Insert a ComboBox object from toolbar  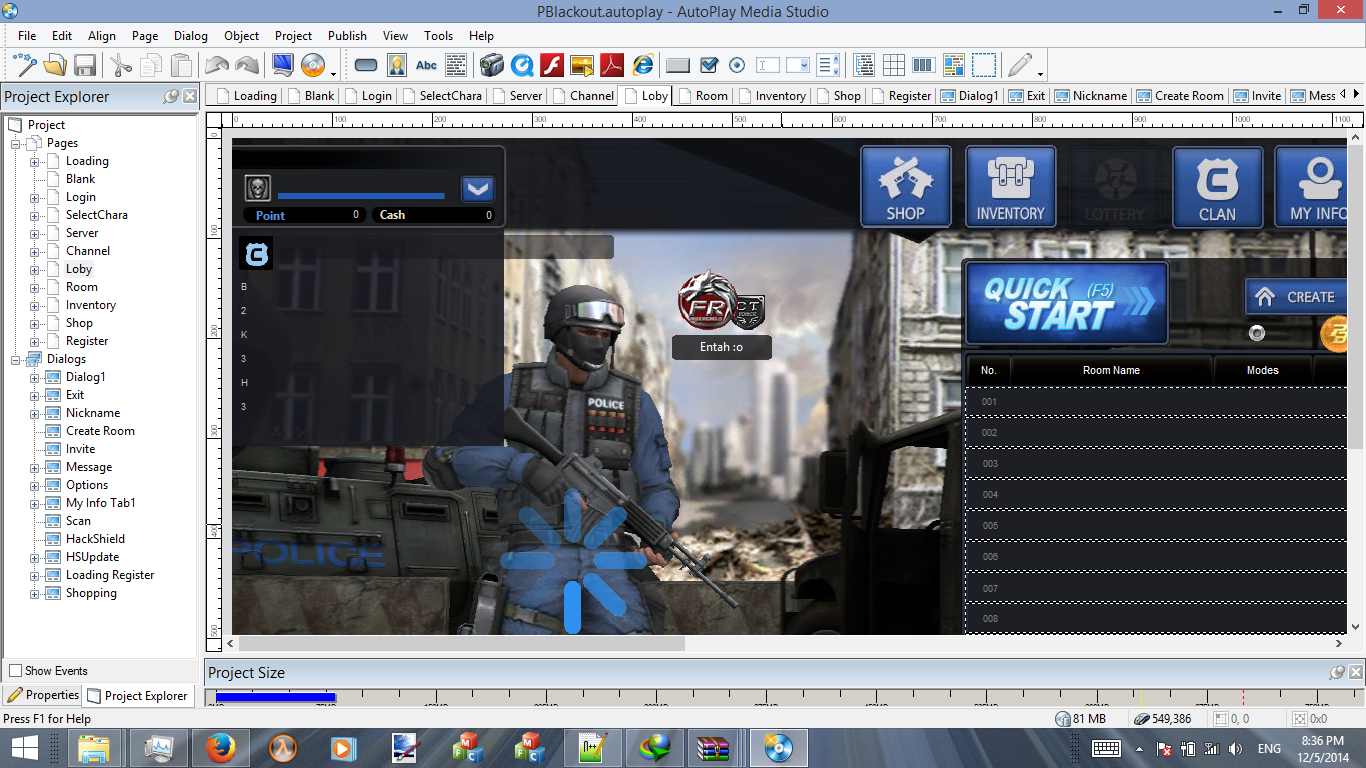[798, 66]
